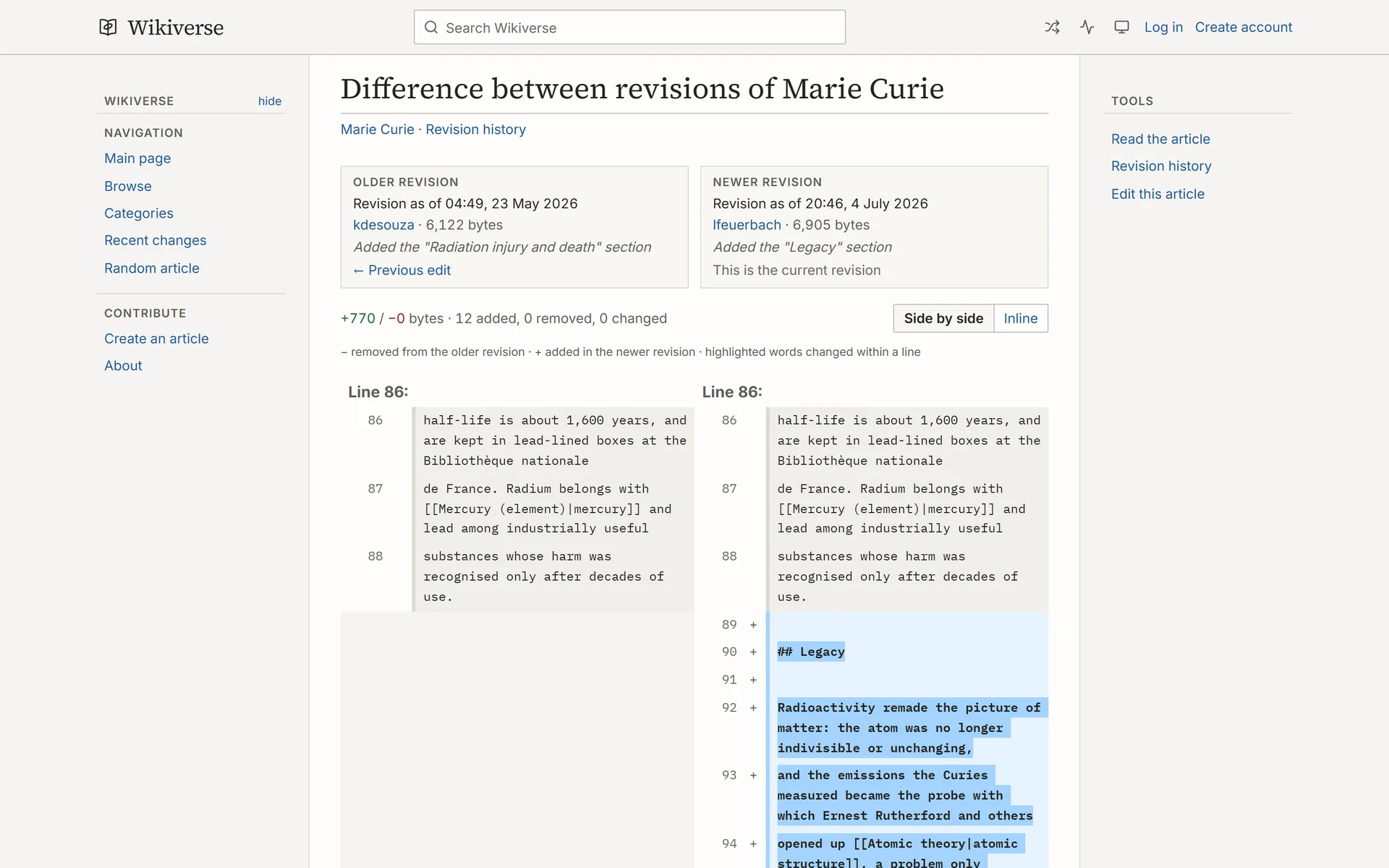Viewport: 1389px width, 868px height.
Task: Open user lfeuerbach's profile
Action: pyautogui.click(x=747, y=225)
